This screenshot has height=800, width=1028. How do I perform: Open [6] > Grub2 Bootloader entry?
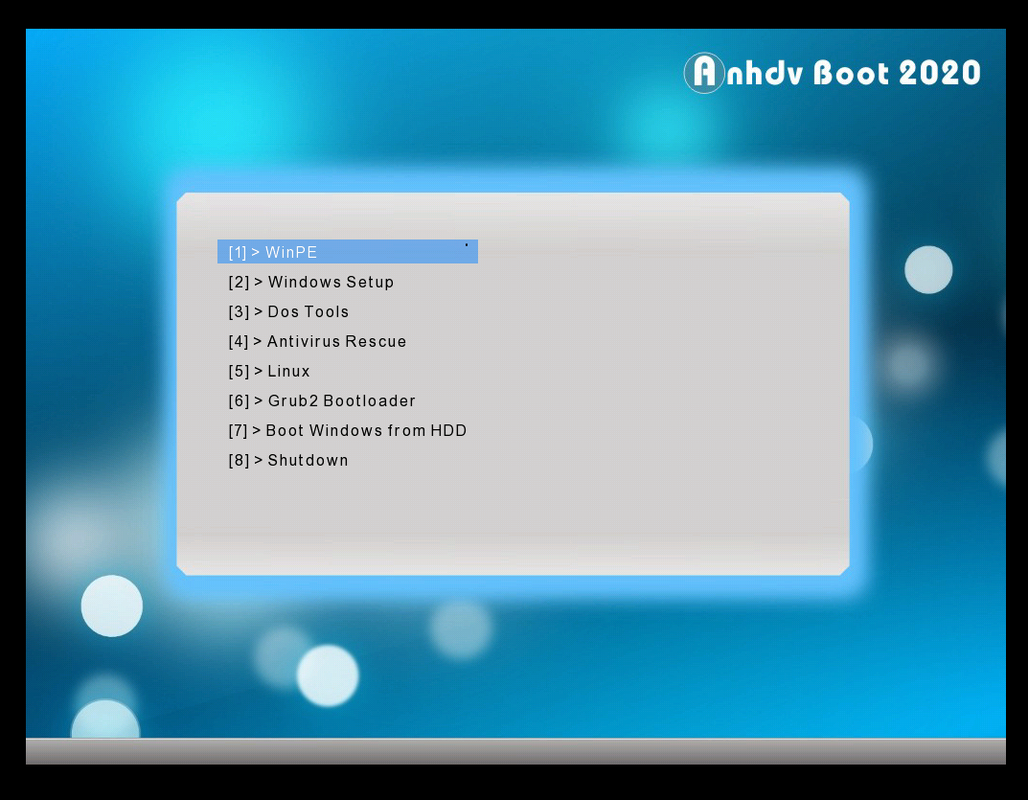coord(322,401)
